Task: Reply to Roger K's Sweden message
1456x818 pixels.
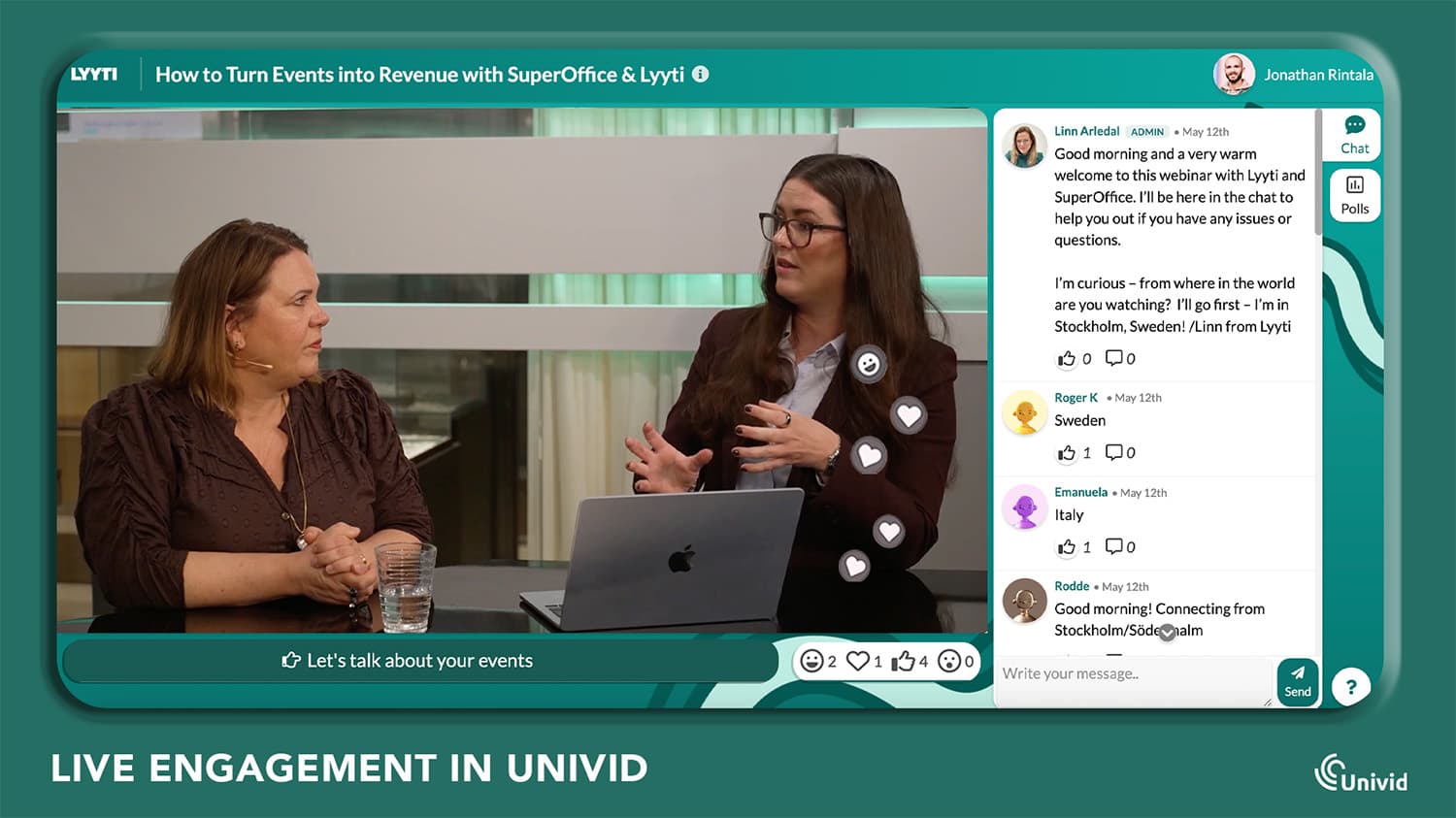Action: pos(1113,452)
